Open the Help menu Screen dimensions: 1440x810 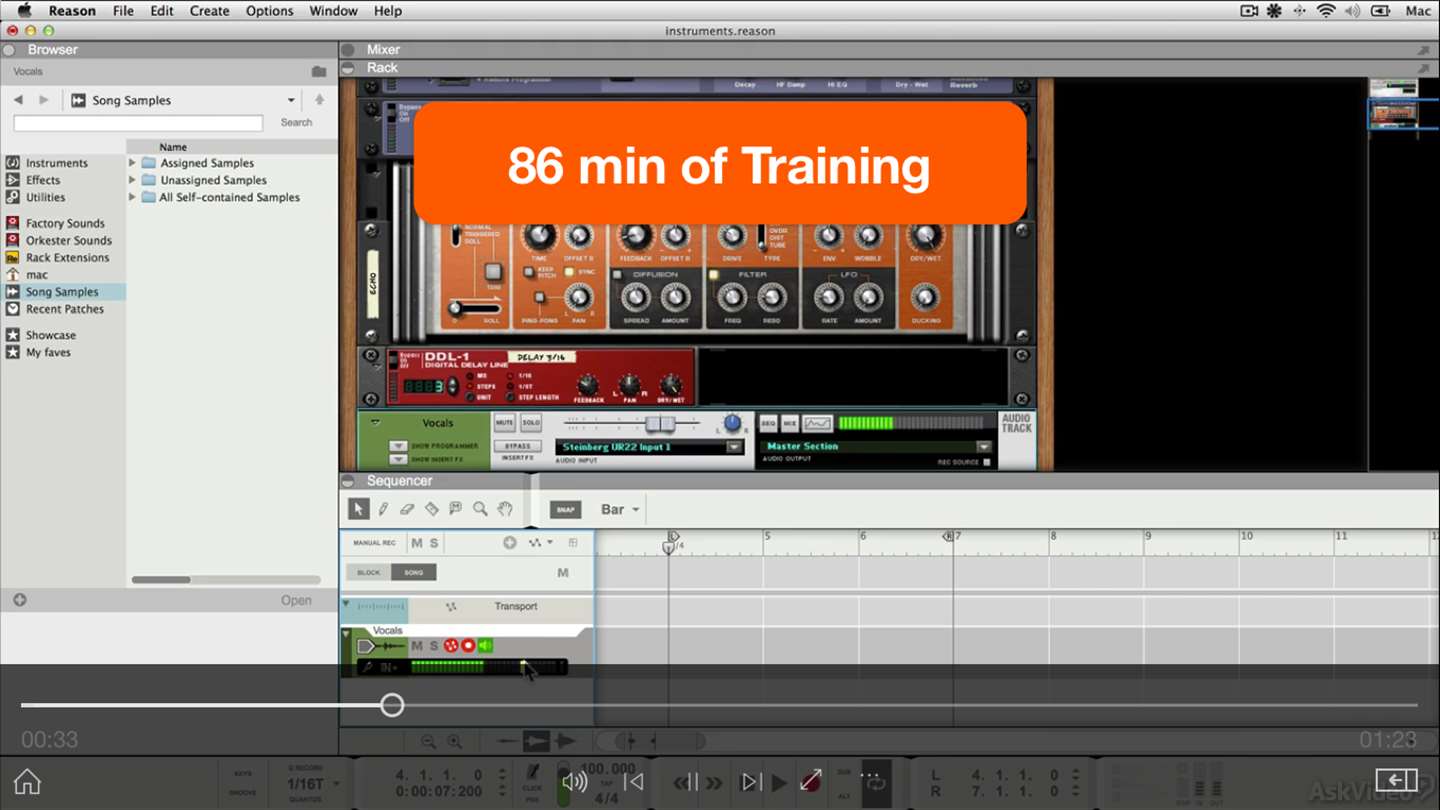click(388, 11)
